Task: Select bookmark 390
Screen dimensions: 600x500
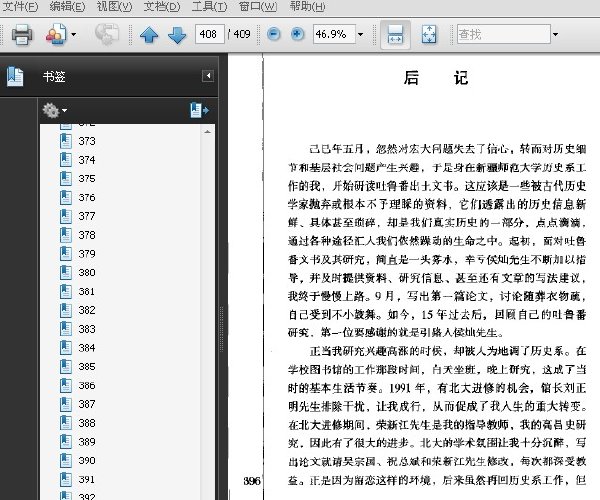Action: (87, 461)
